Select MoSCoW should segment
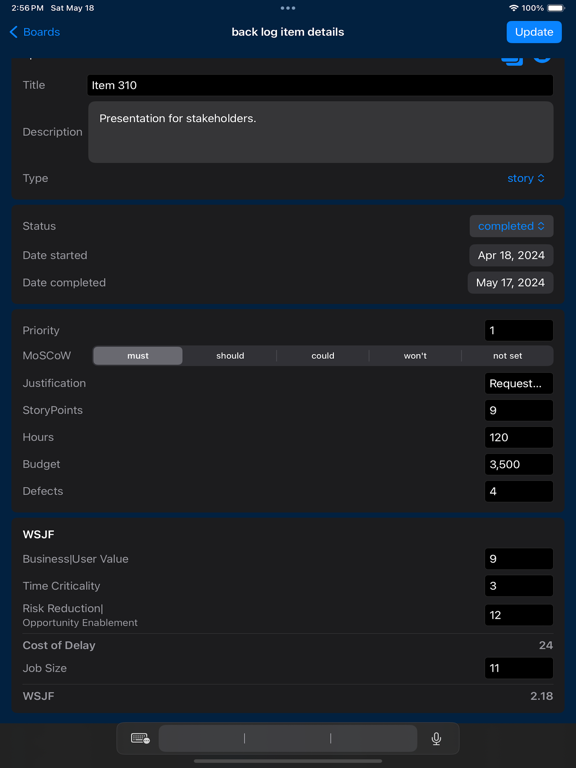This screenshot has height=768, width=576. tap(230, 356)
